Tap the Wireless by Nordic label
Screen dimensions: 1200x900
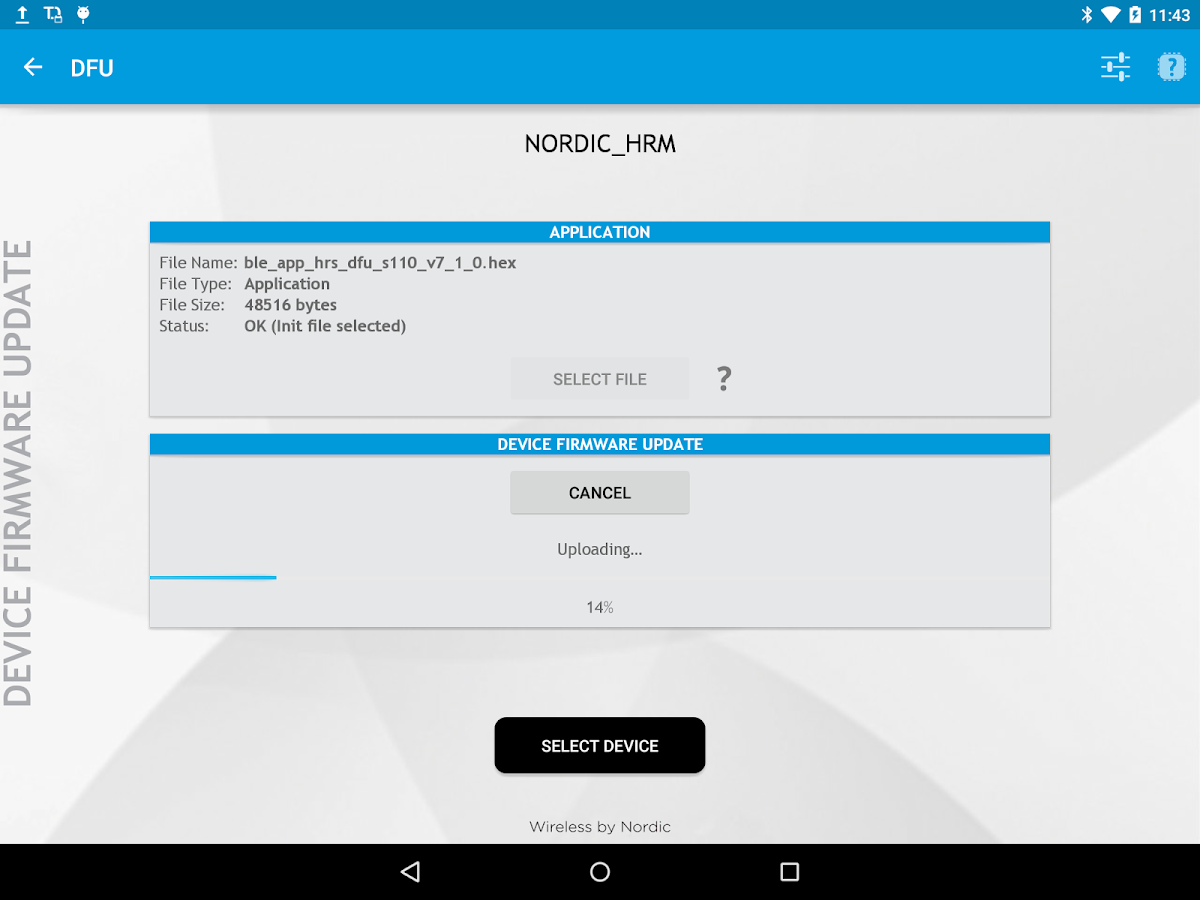(x=600, y=826)
